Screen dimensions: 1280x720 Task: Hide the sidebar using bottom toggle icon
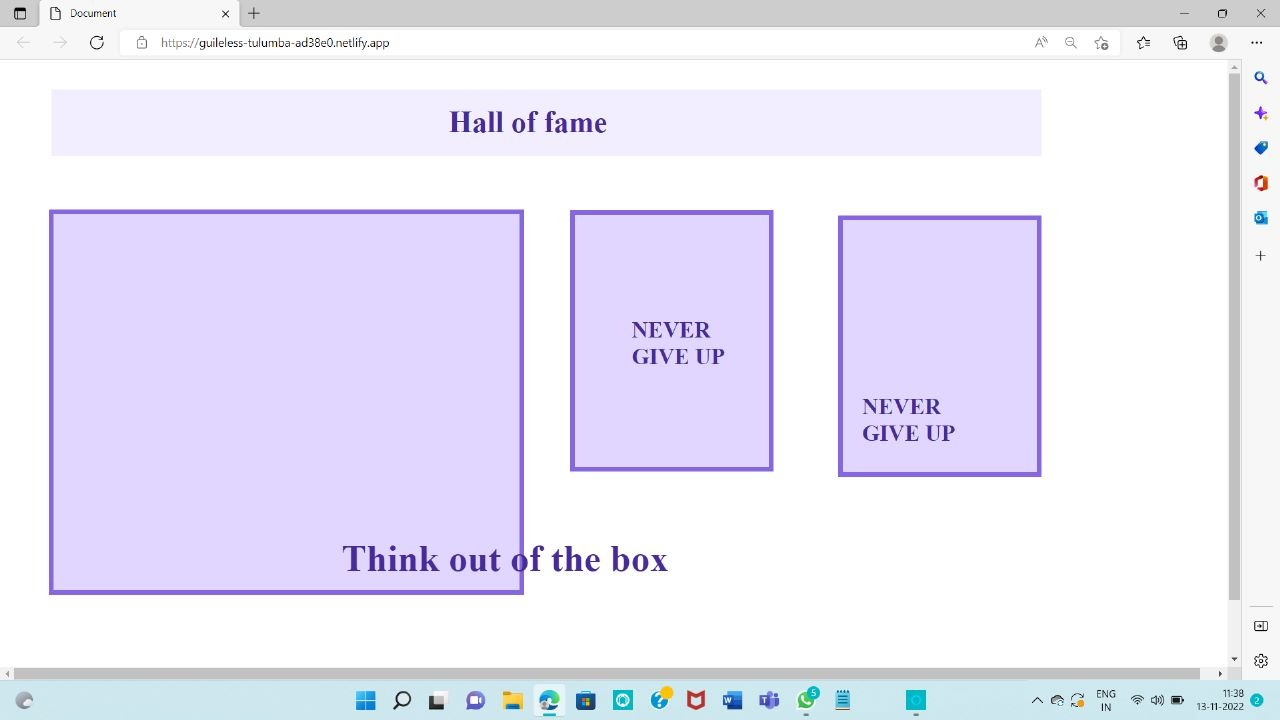[x=1261, y=626]
